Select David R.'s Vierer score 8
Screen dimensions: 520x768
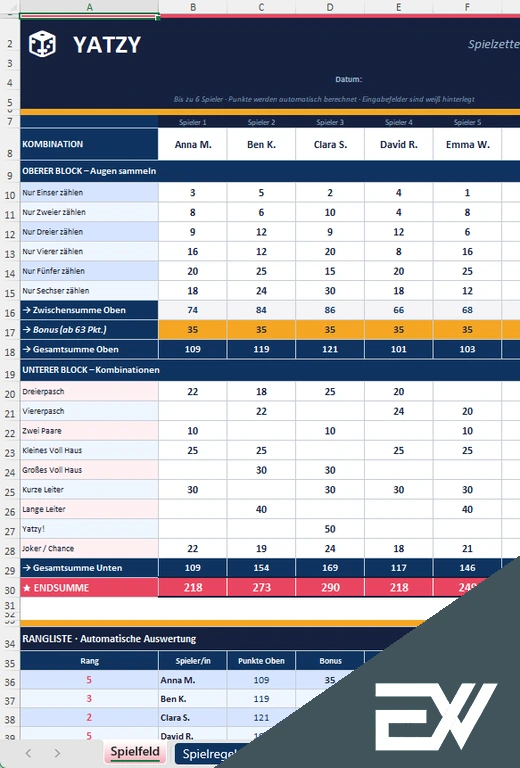click(x=399, y=252)
